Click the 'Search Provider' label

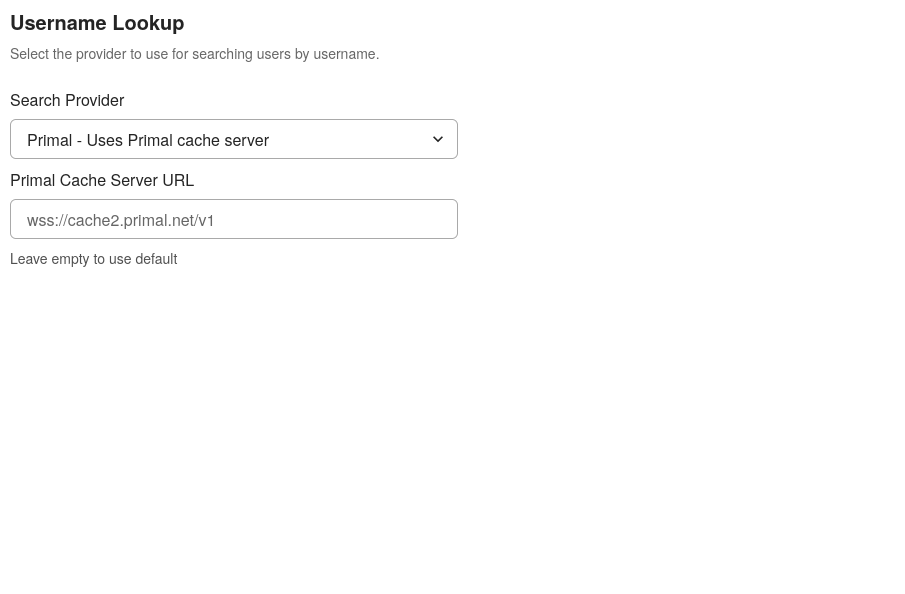67,100
